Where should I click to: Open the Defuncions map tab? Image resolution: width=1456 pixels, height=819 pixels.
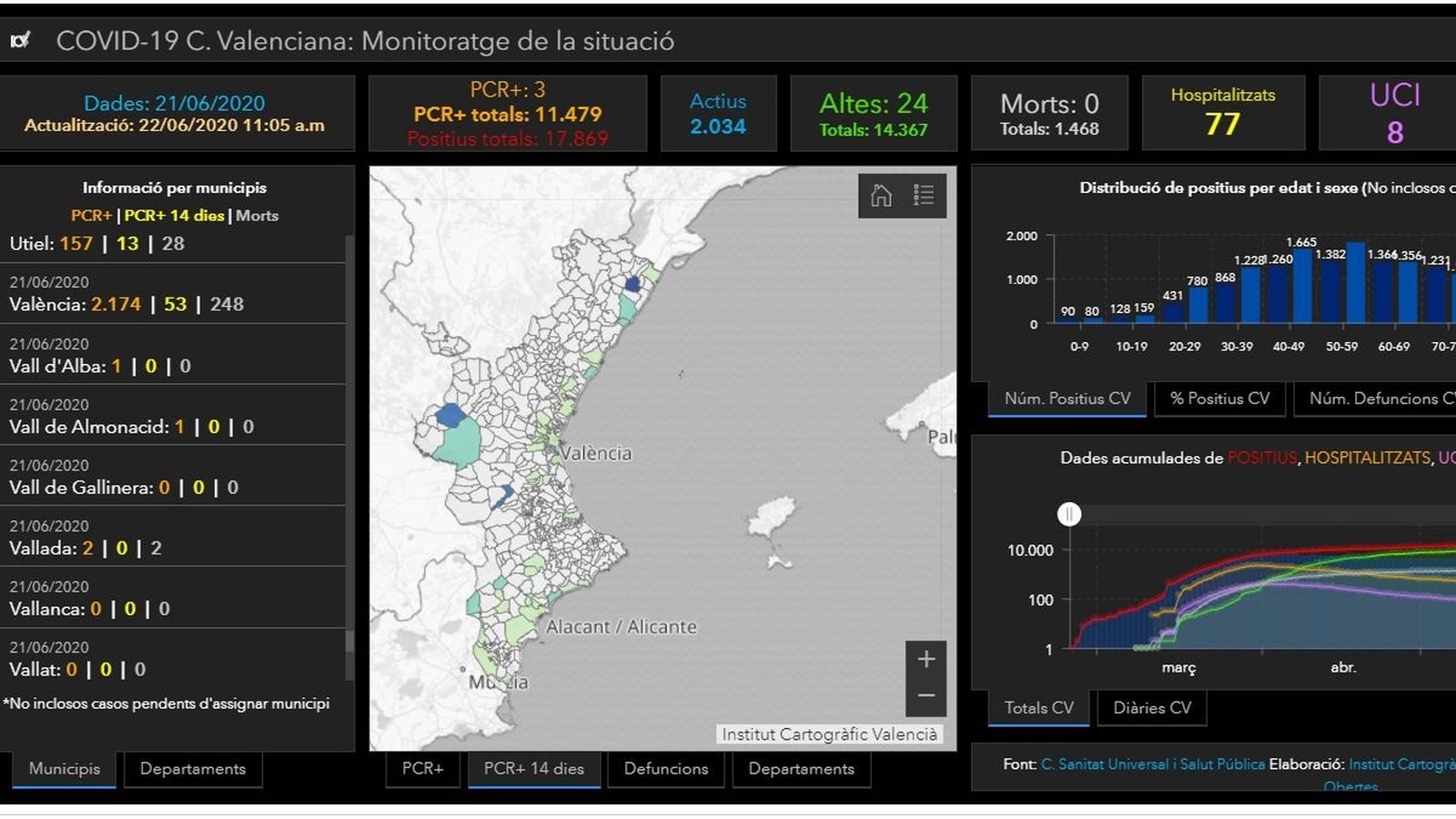click(666, 769)
